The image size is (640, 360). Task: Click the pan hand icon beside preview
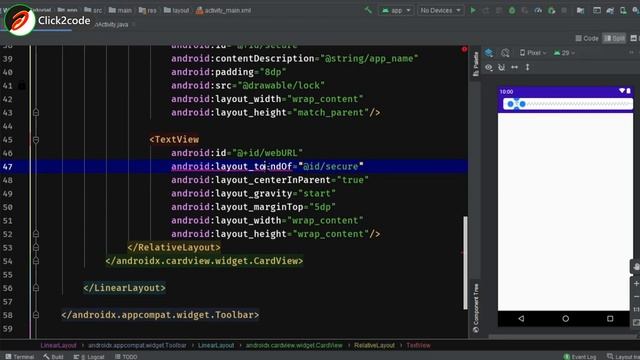(x=636, y=267)
